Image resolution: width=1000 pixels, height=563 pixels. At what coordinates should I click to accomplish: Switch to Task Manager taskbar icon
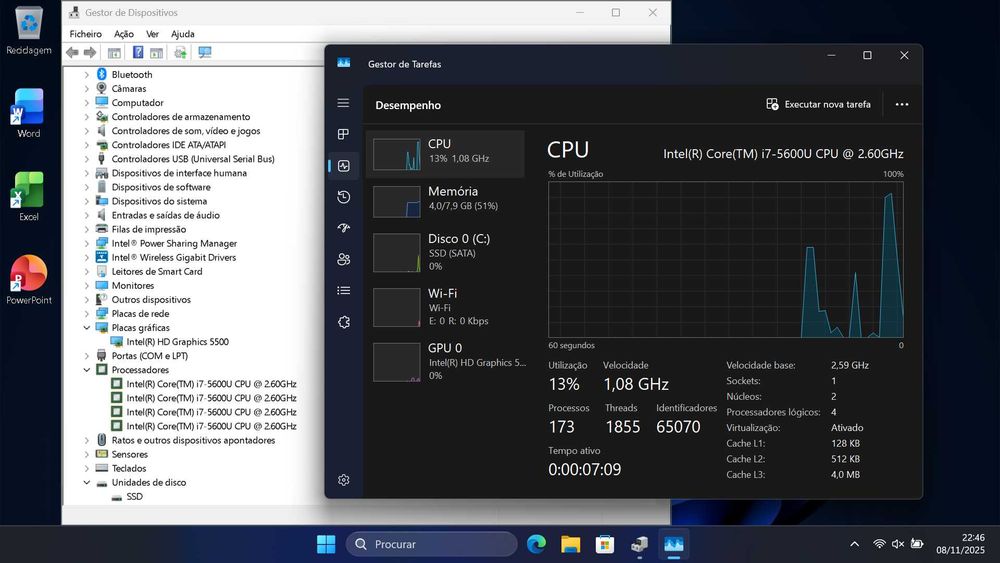click(673, 544)
